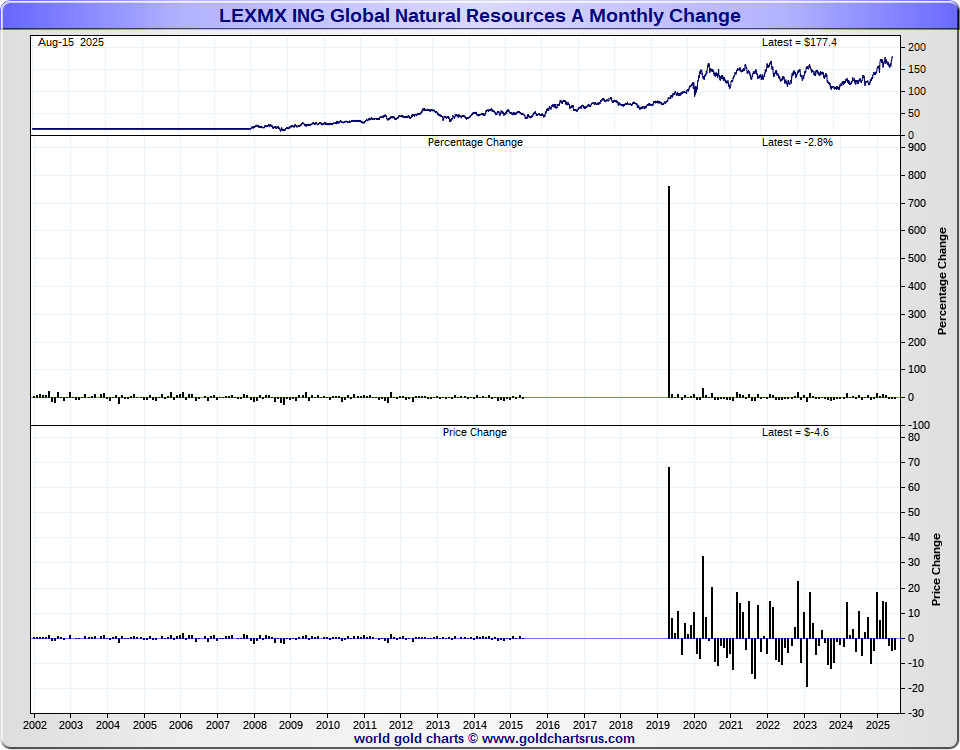960x750 pixels.
Task: Click the Latest = -2.8% label
Action: [797, 142]
